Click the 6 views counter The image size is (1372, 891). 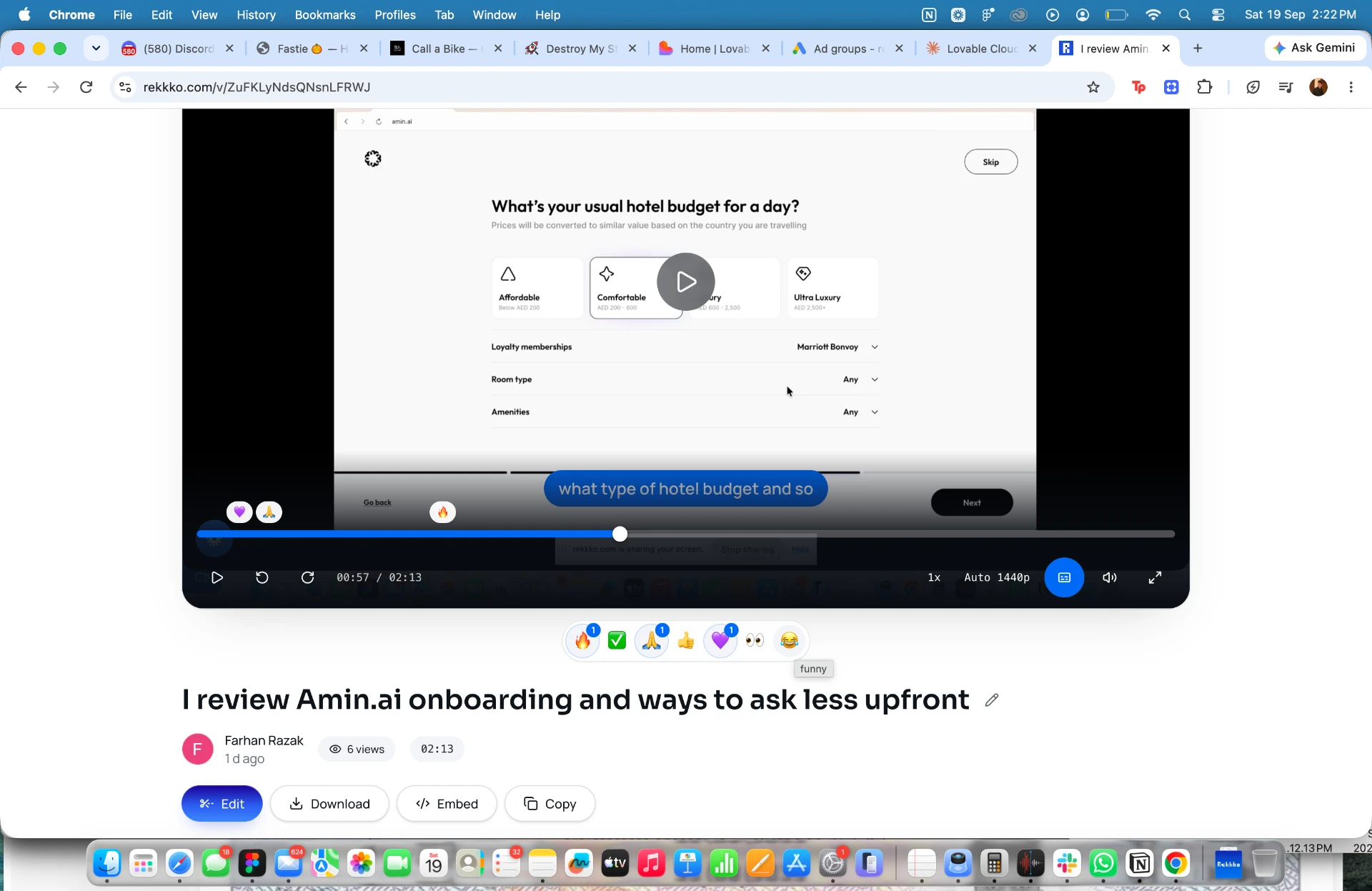pos(357,749)
